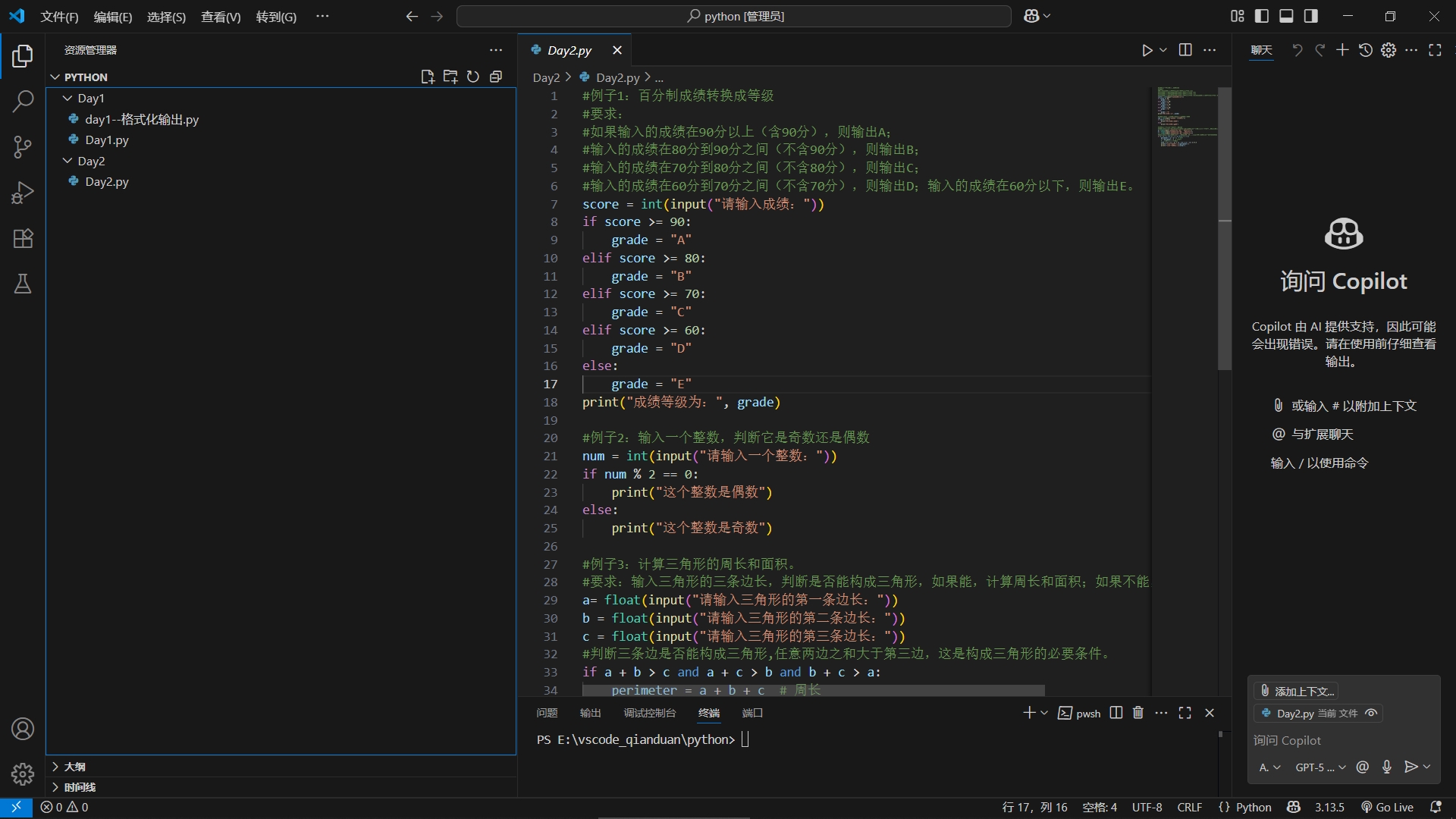Maximize the Copilot chat panel
Image resolution: width=1456 pixels, height=819 pixels.
(1435, 50)
